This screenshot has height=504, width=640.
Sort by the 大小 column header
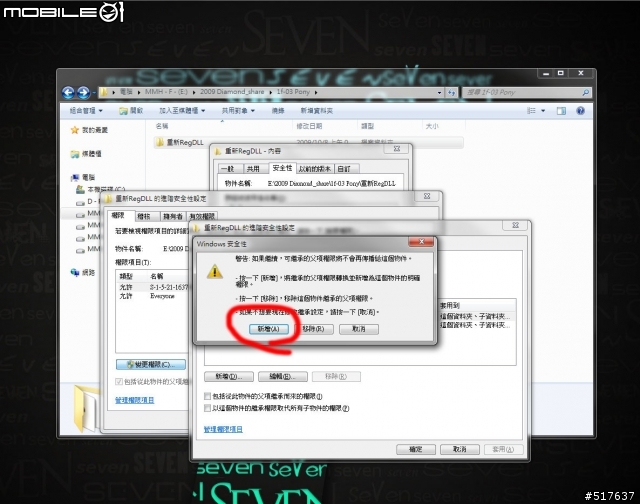pos(444,126)
